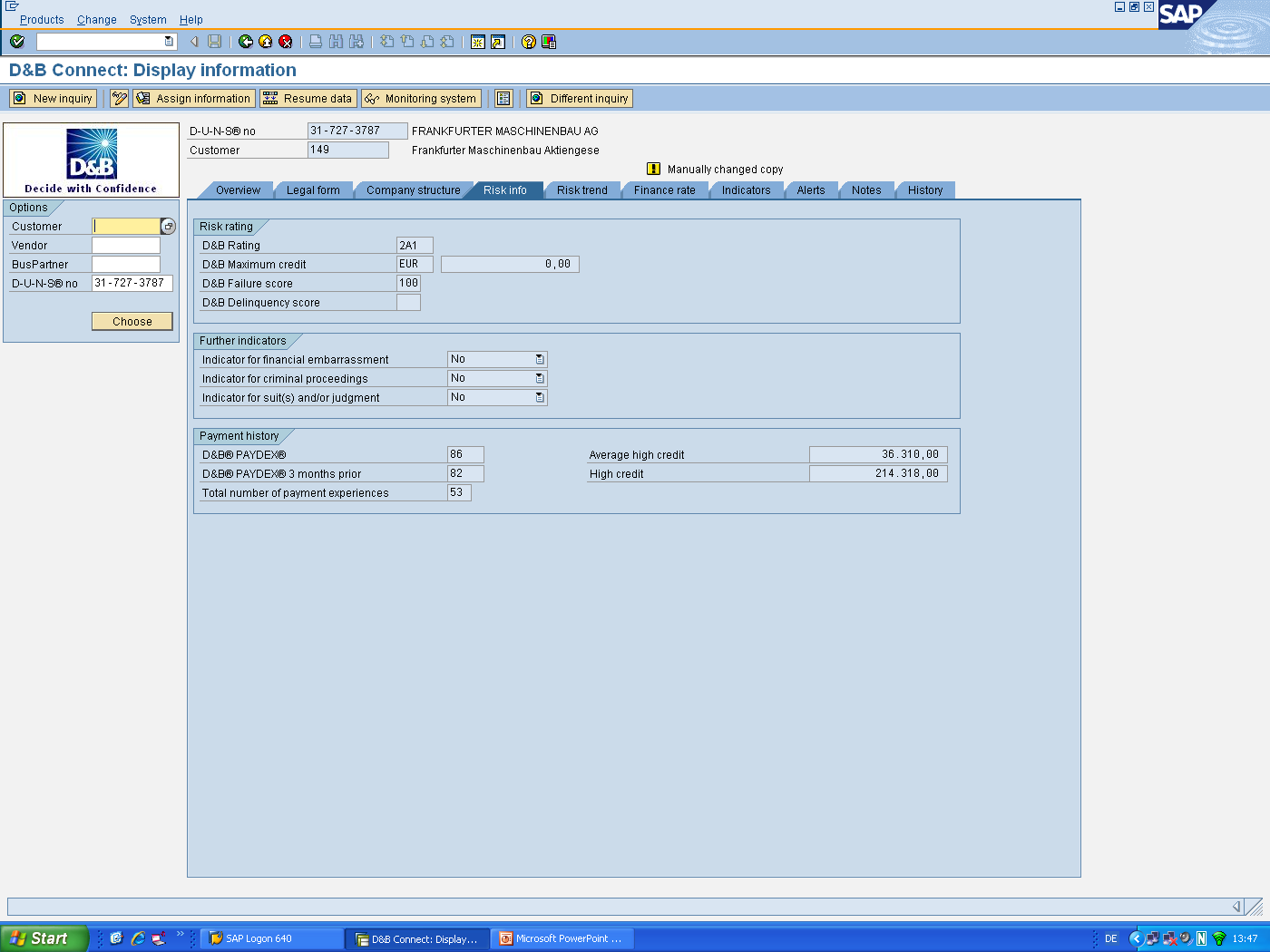The width and height of the screenshot is (1270, 952).
Task: Click the Generate shortcut icon
Action: (x=498, y=42)
